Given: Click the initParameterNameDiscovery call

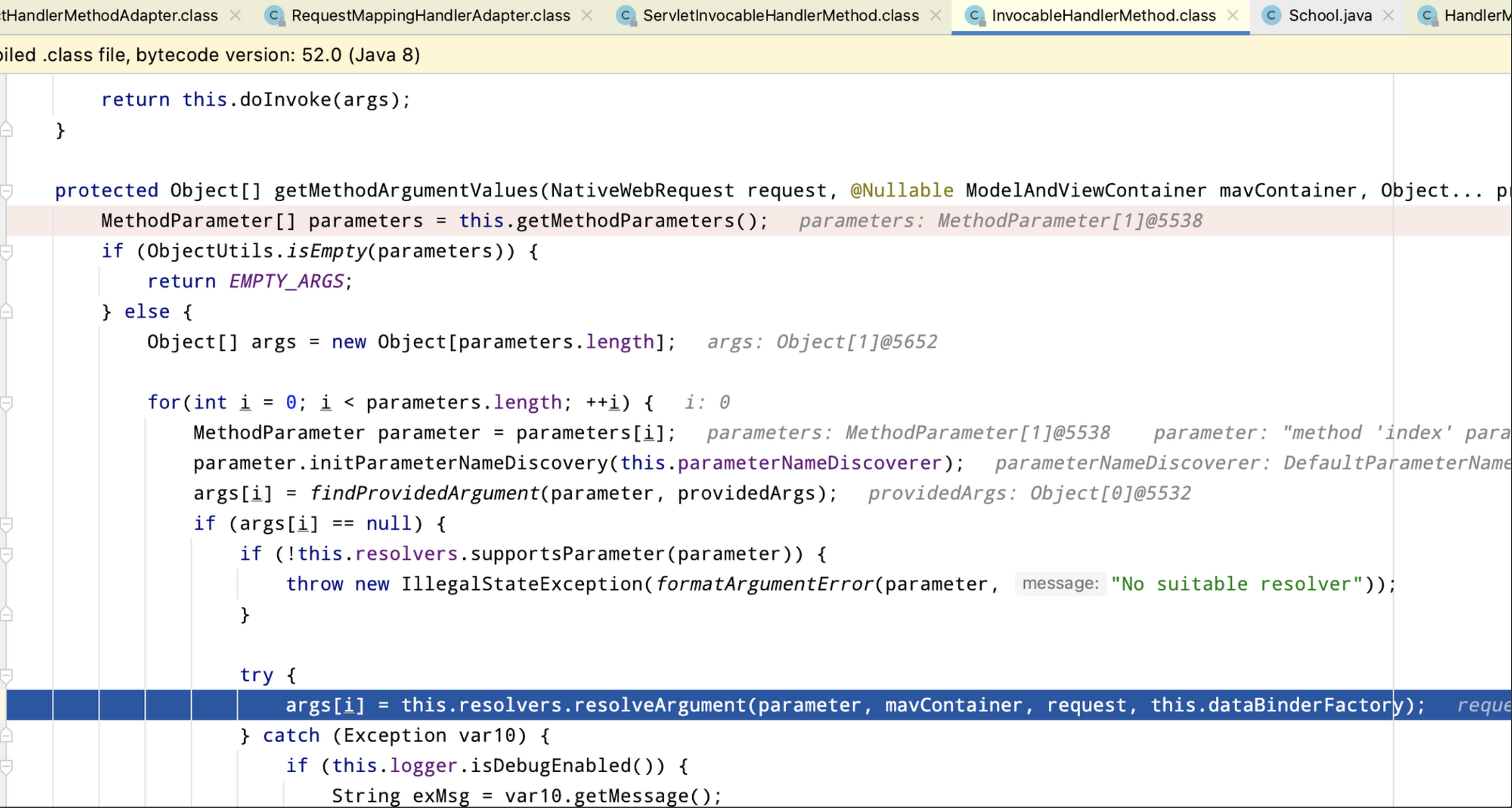Looking at the screenshot, I should click(458, 463).
